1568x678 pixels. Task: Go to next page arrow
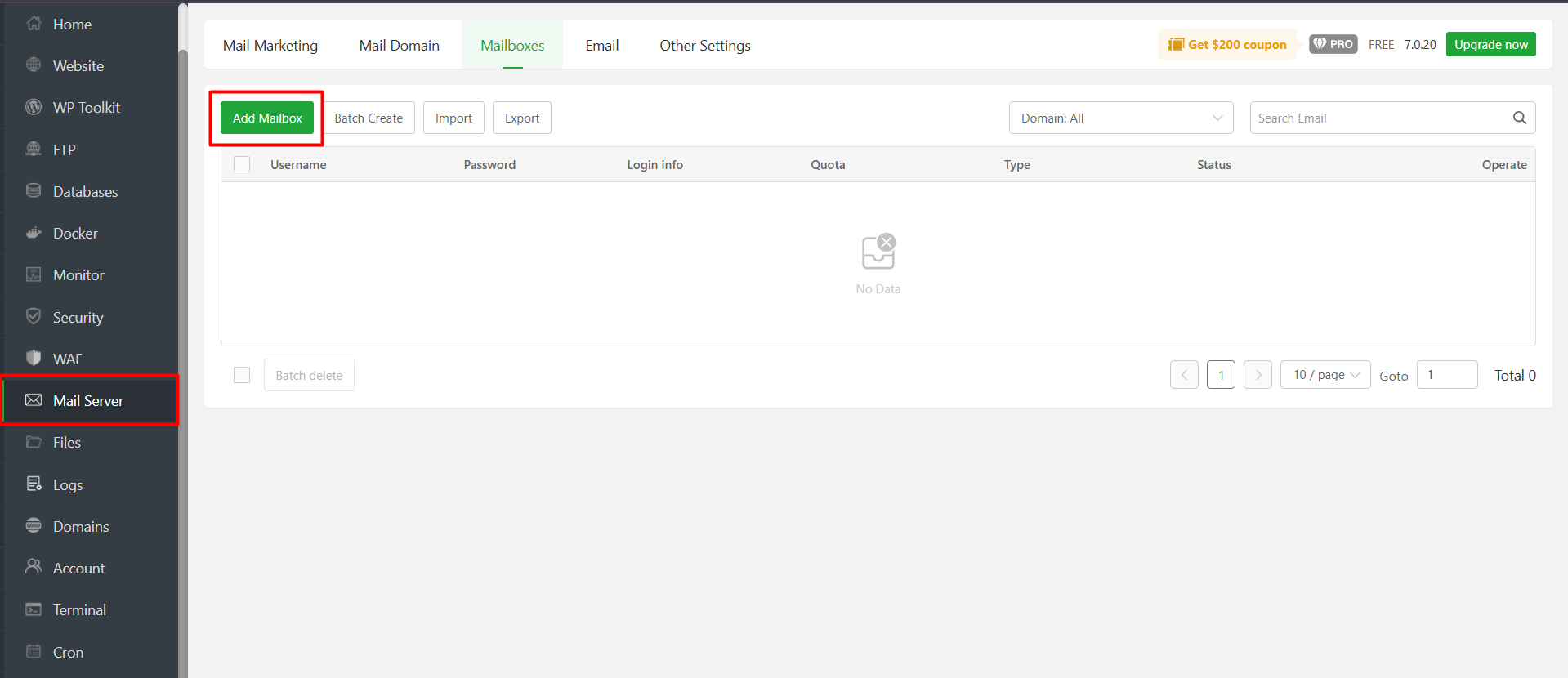1258,375
